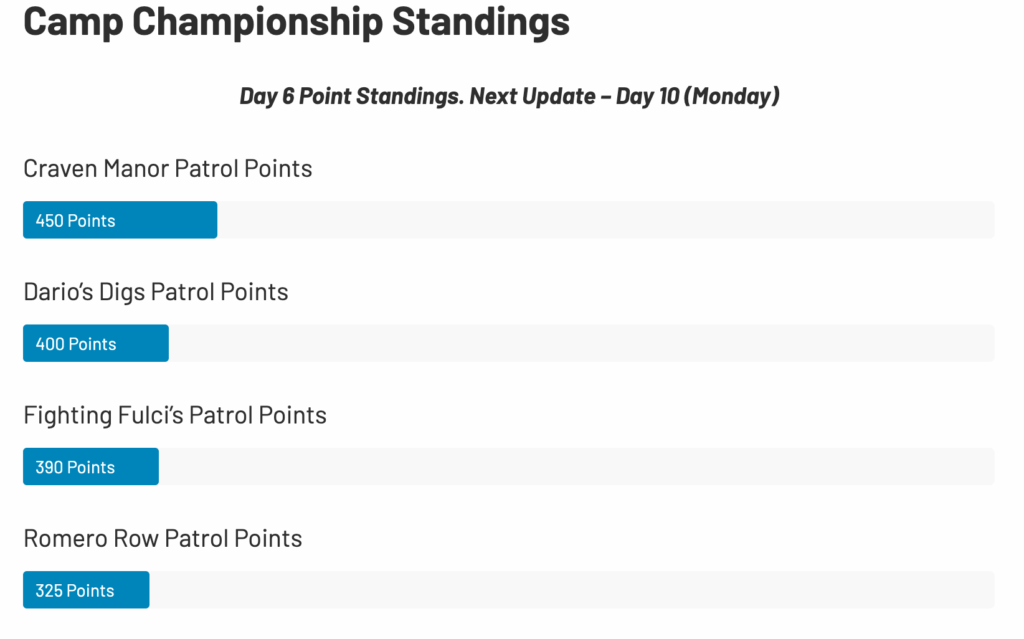The width and height of the screenshot is (1024, 639).
Task: Click the "325 Points" text in Romero Row bar
Action: (74, 591)
